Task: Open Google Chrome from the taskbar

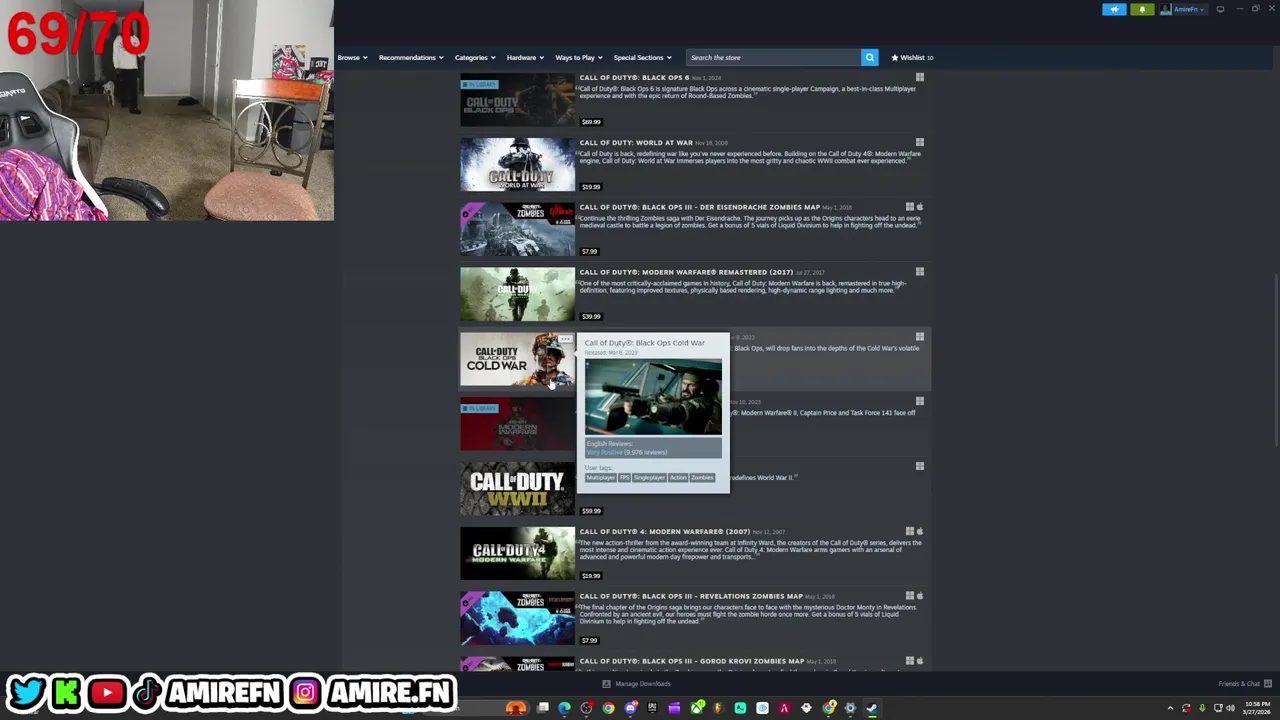Action: coord(608,708)
